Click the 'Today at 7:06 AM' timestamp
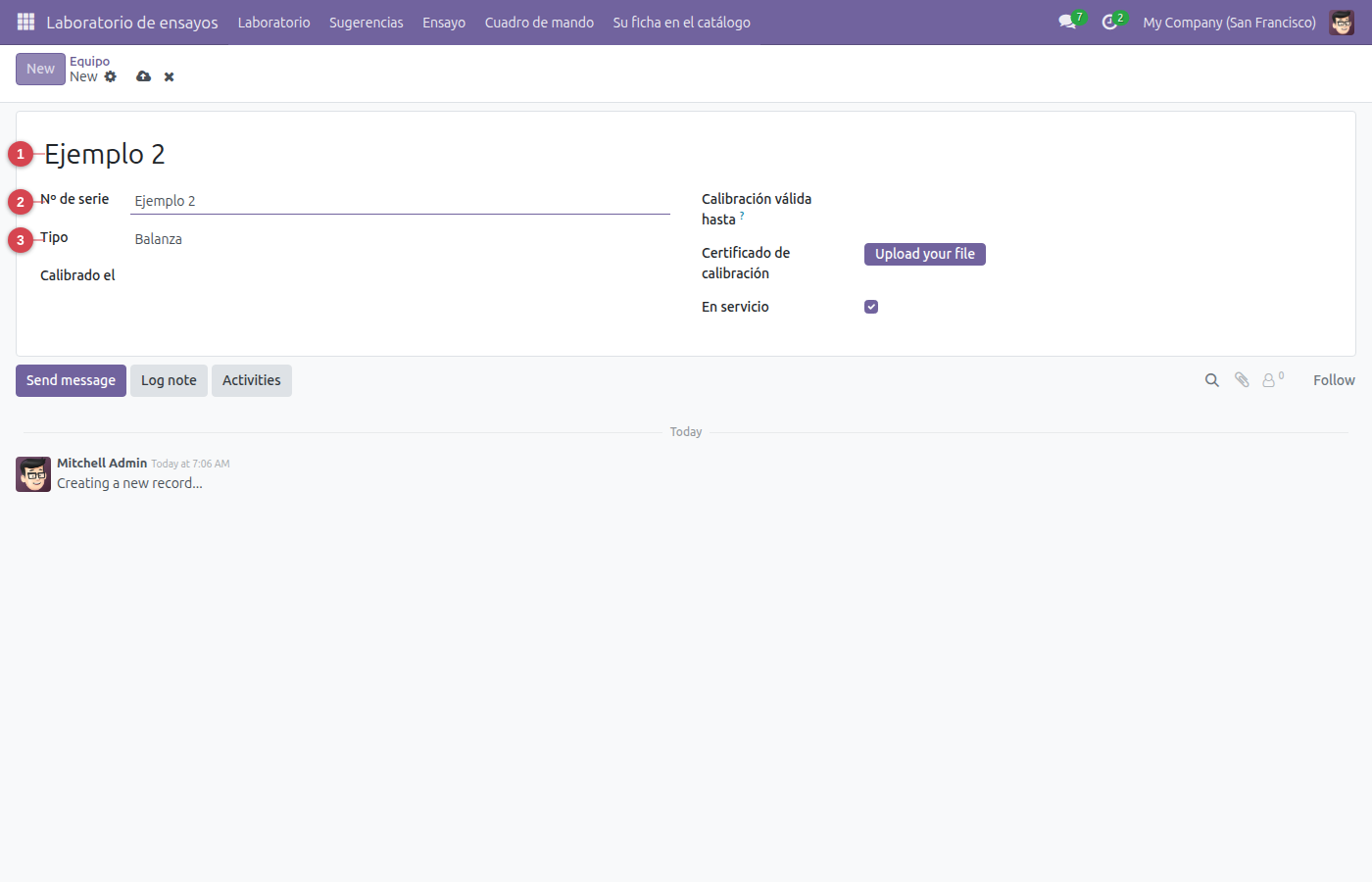1372x882 pixels. coord(190,464)
